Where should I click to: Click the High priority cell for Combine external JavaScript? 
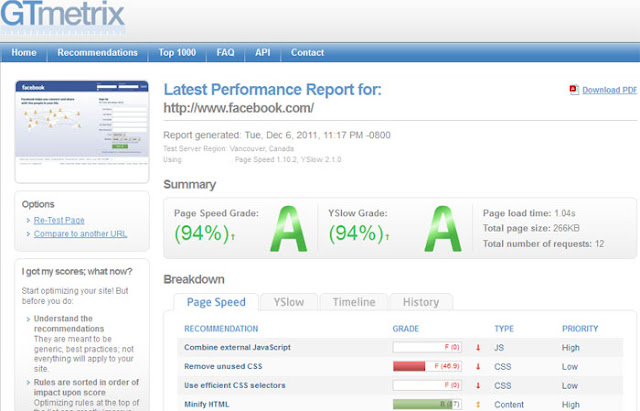(x=571, y=348)
